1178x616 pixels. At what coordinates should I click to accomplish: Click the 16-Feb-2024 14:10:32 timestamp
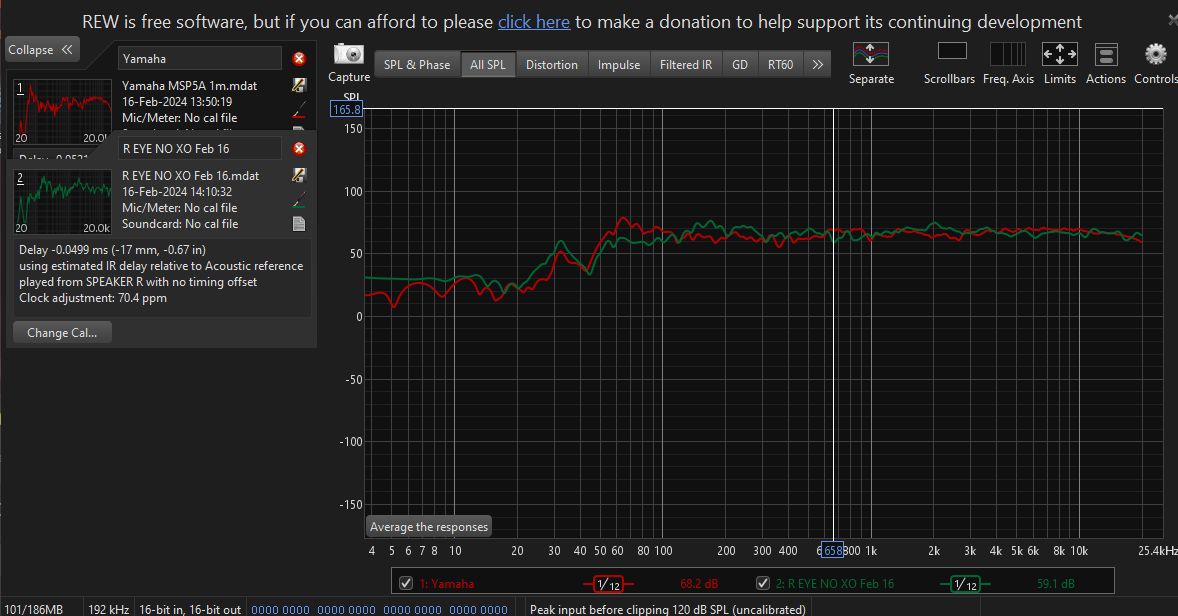[177, 192]
